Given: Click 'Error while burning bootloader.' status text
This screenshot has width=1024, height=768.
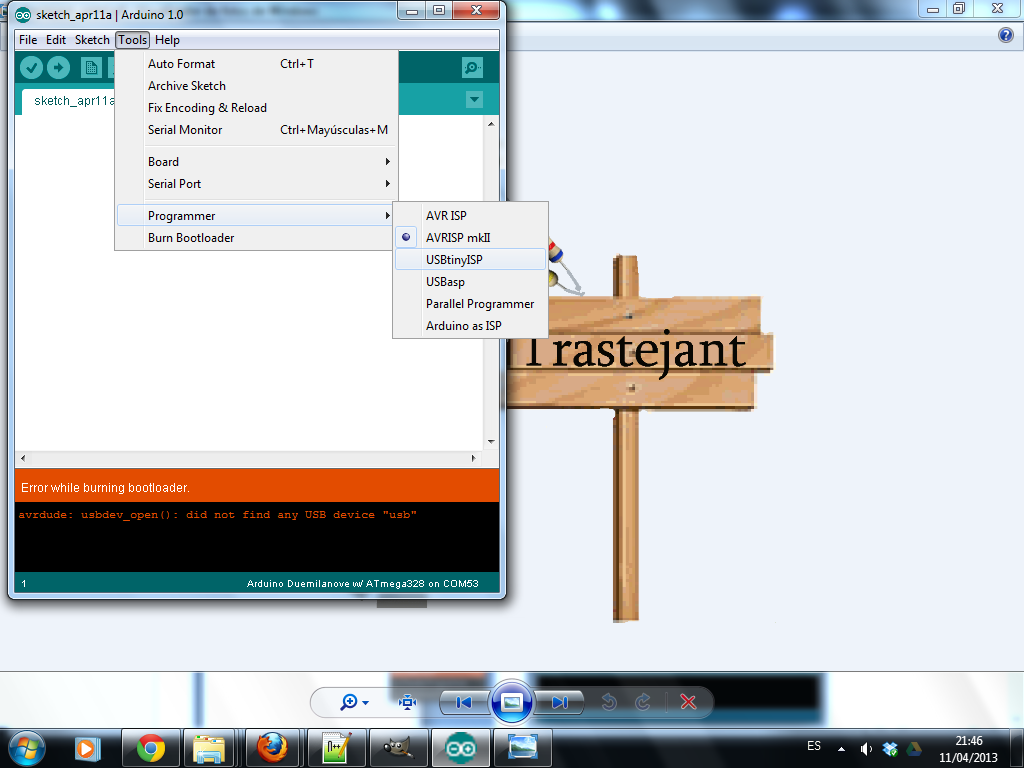Looking at the screenshot, I should click(x=105, y=488).
